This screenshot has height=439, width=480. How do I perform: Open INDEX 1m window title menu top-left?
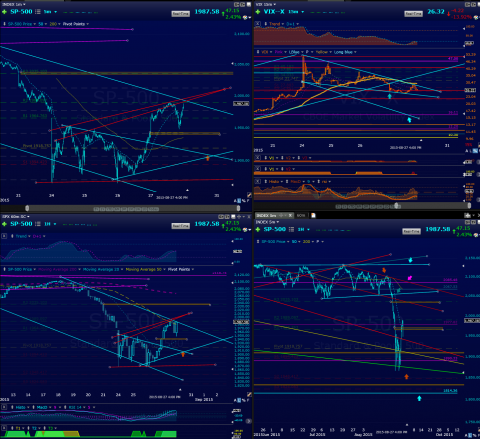coord(14,4)
